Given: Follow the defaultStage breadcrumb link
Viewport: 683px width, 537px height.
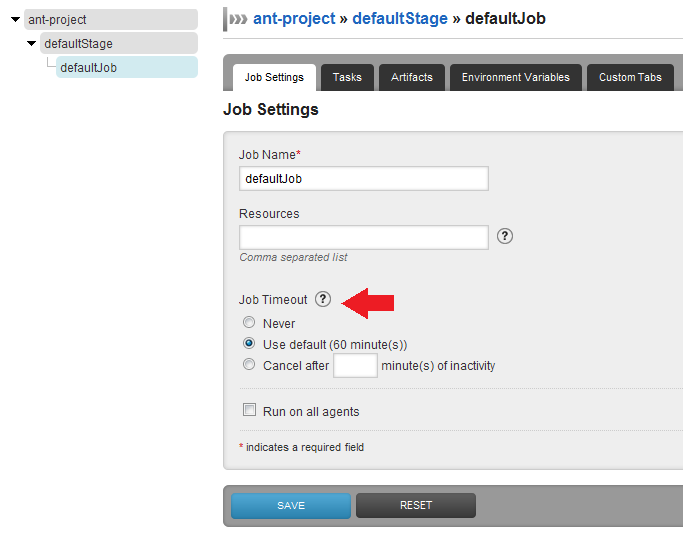Looking at the screenshot, I should coord(400,19).
